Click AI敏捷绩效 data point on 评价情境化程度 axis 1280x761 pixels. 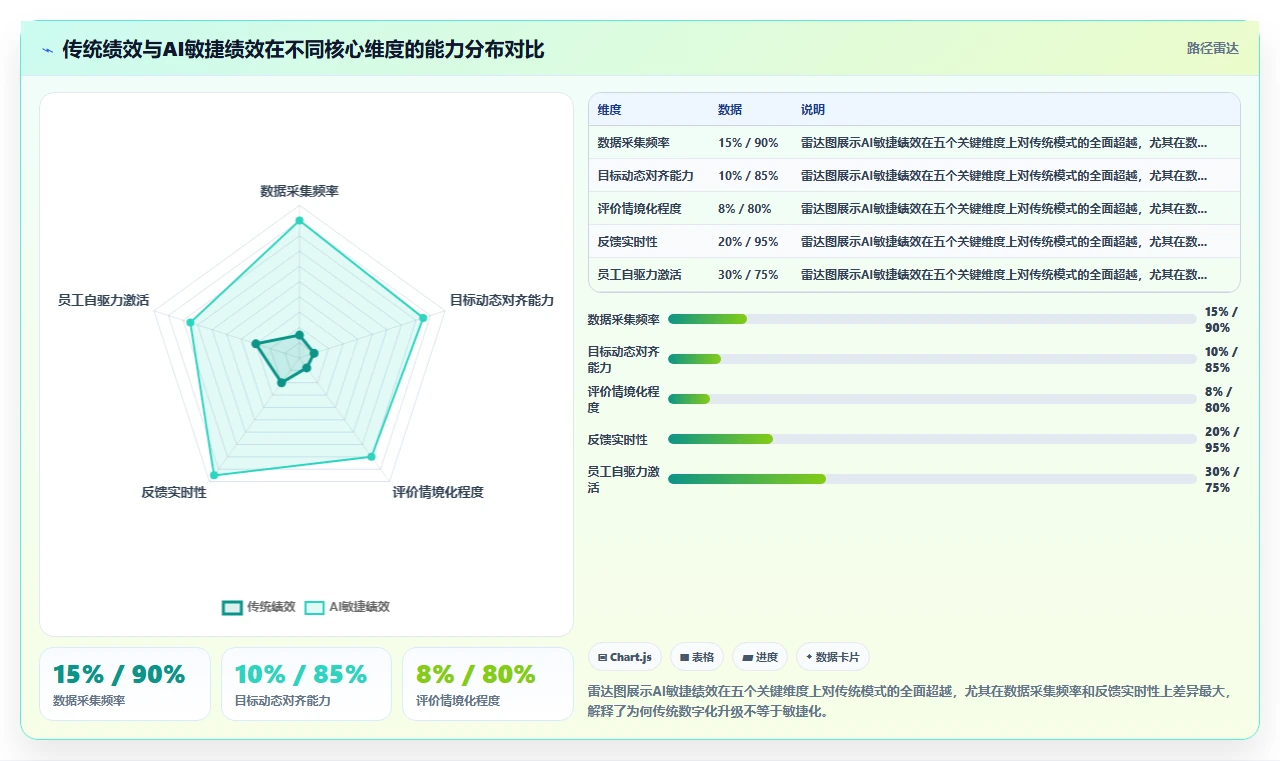(371, 457)
